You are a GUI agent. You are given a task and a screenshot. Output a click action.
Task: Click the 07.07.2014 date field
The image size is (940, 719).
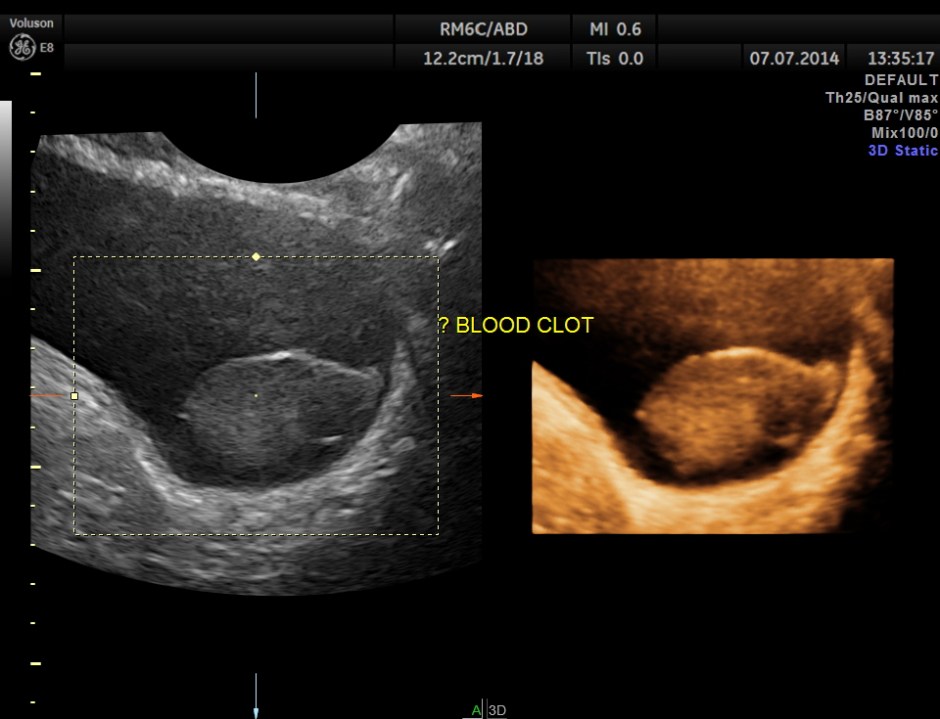793,58
